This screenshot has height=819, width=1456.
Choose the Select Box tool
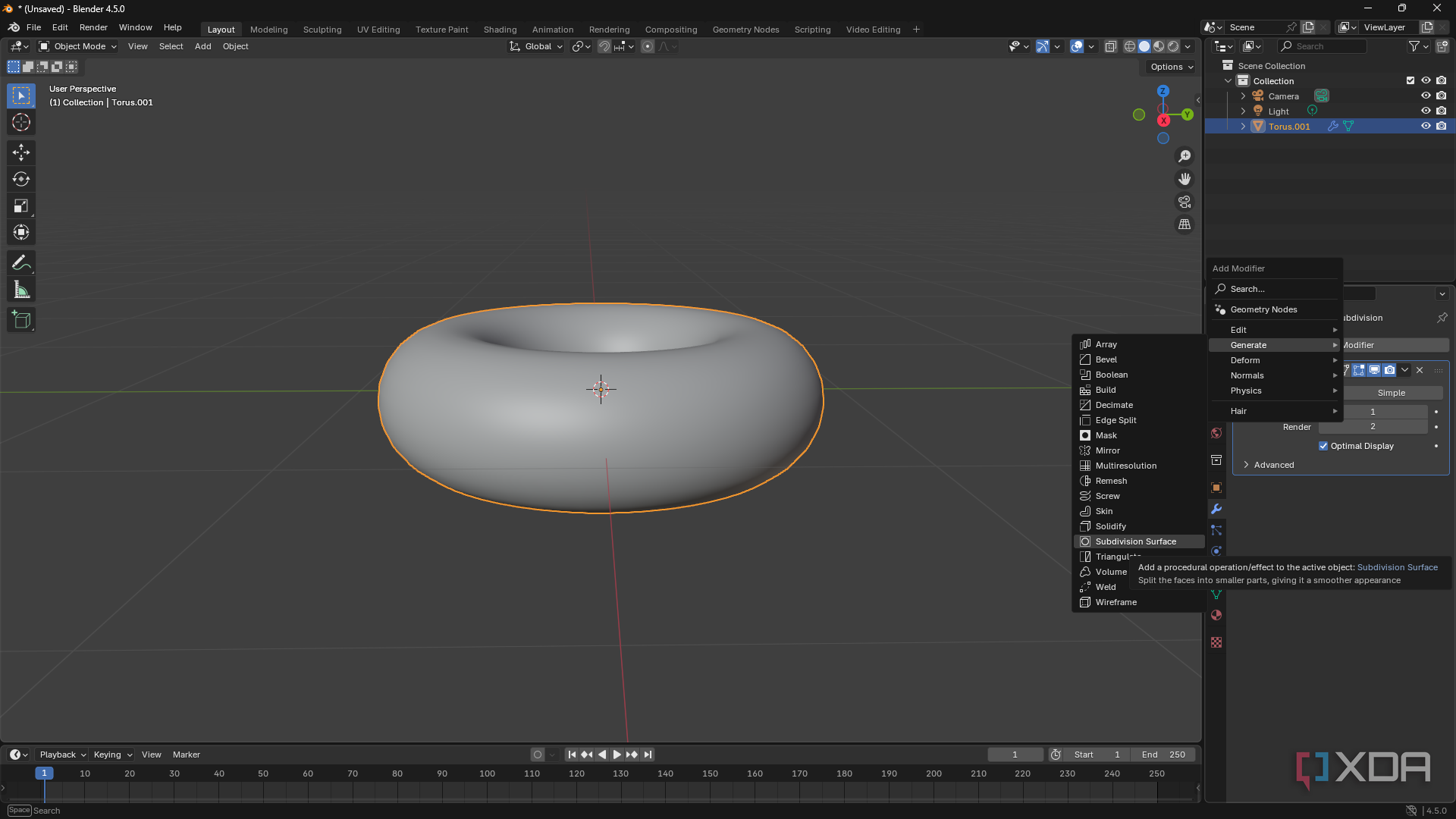21,96
